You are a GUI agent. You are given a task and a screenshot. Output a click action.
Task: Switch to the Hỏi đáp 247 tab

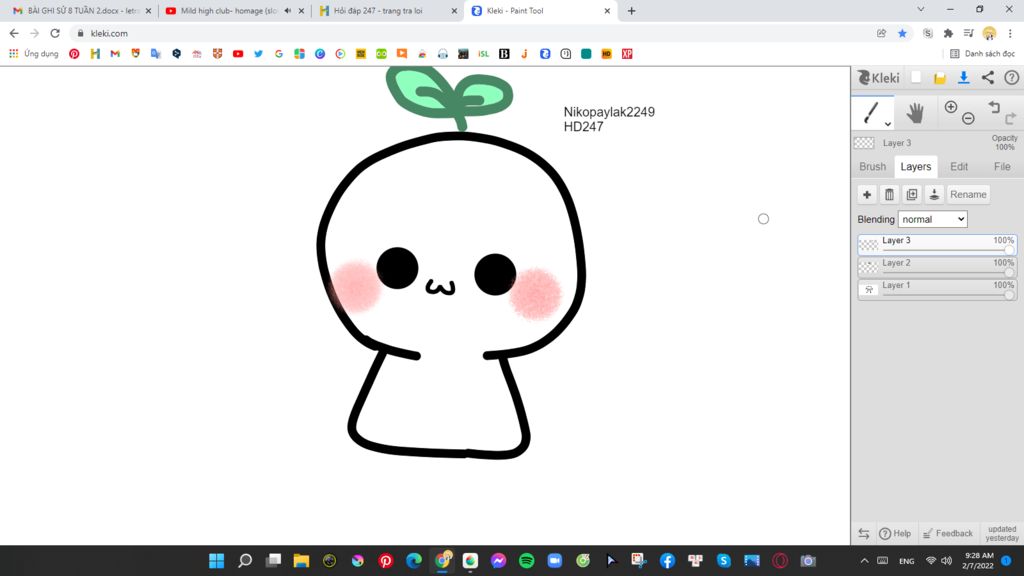pos(387,11)
